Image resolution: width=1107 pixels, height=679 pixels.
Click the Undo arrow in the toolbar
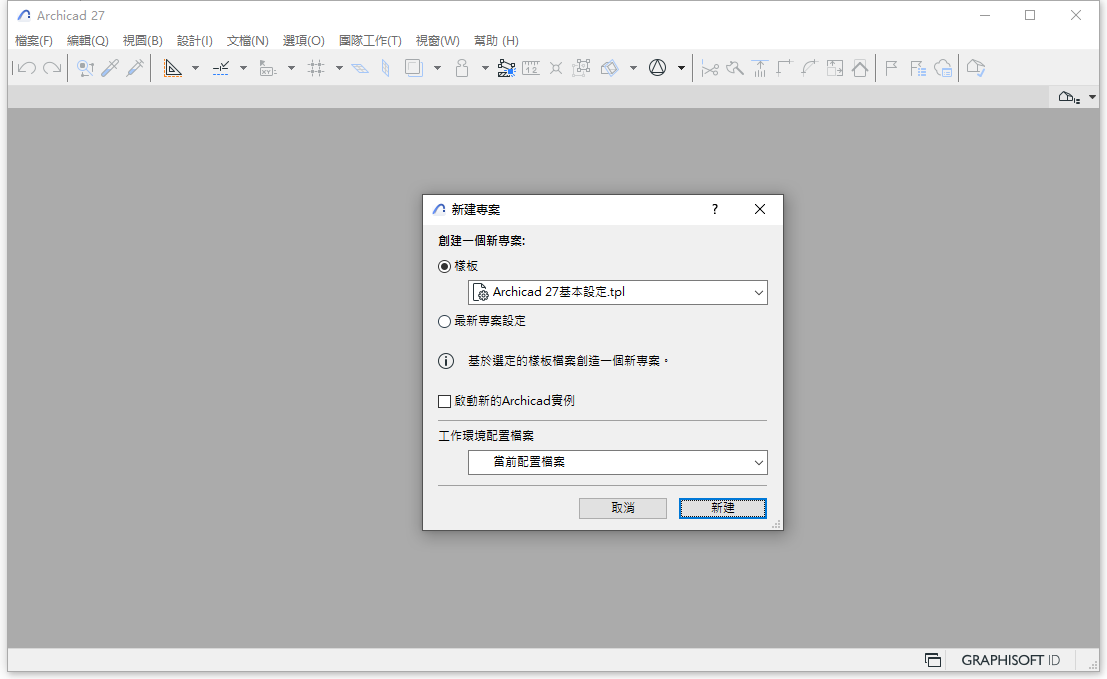click(25, 67)
